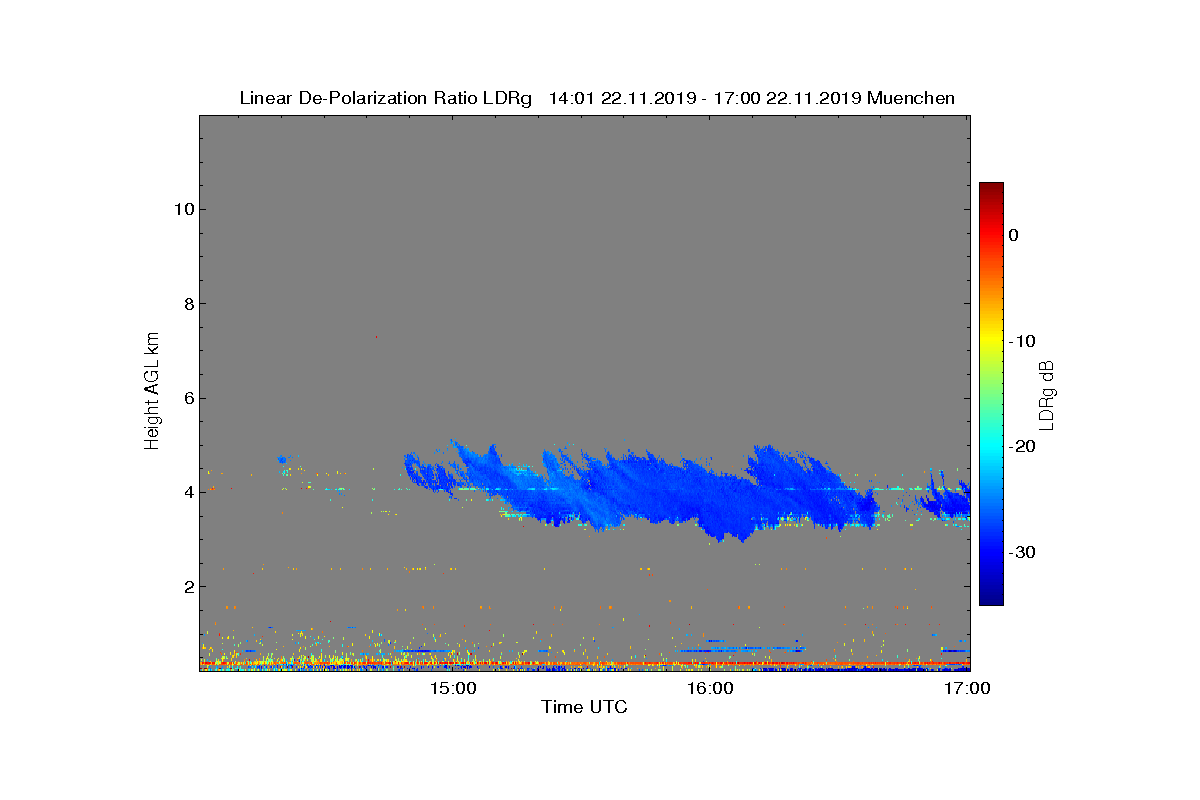Click the plot title text

[597, 98]
